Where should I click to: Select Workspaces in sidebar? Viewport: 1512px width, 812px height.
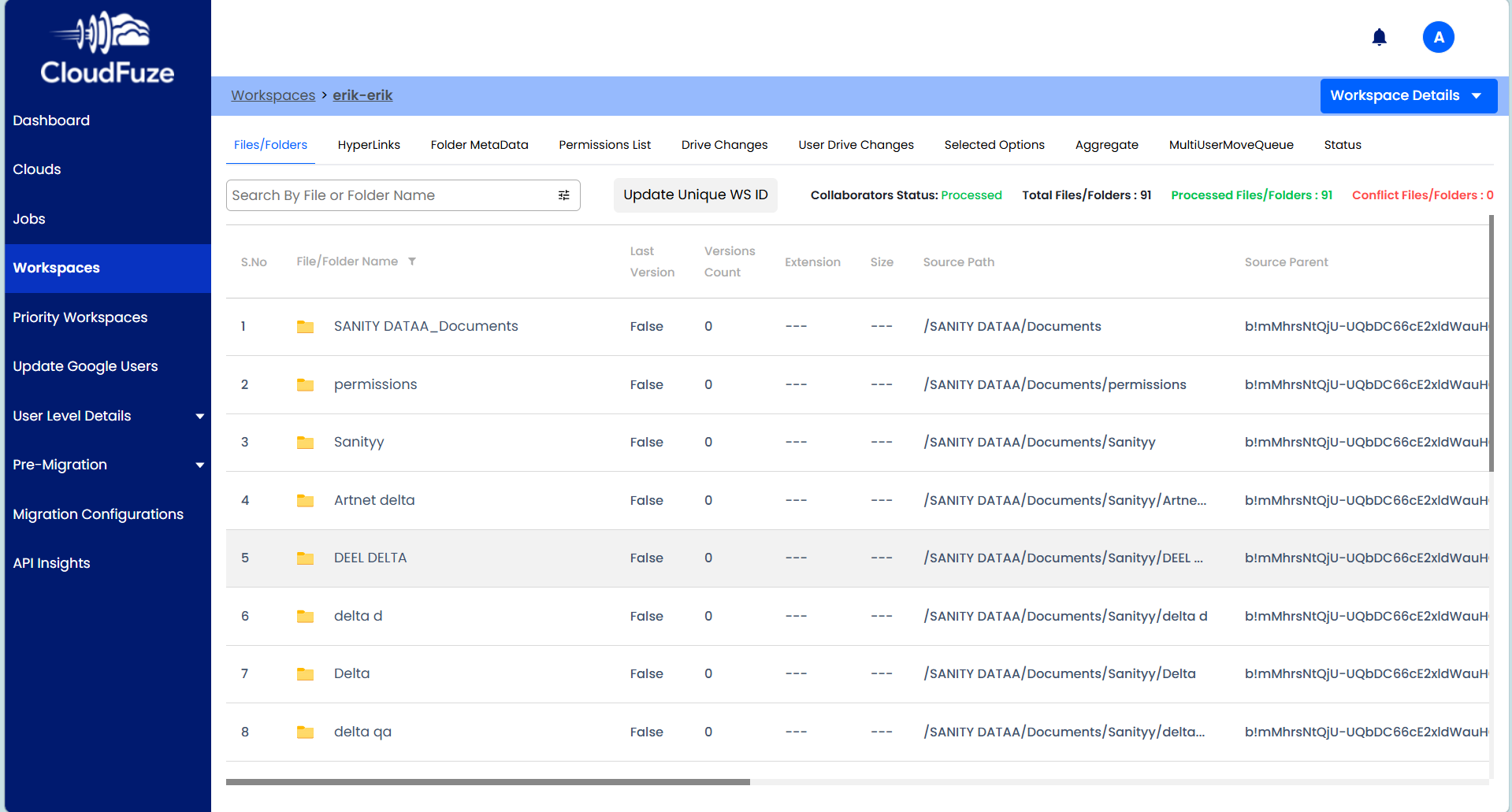coord(108,268)
